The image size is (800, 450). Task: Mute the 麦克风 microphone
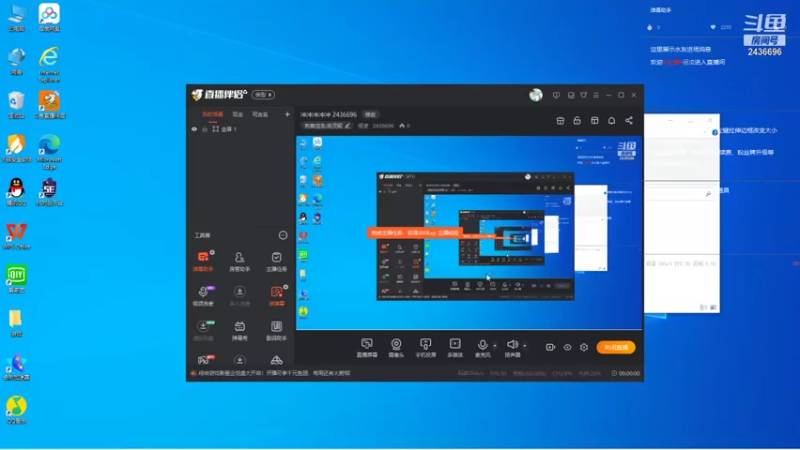482,347
